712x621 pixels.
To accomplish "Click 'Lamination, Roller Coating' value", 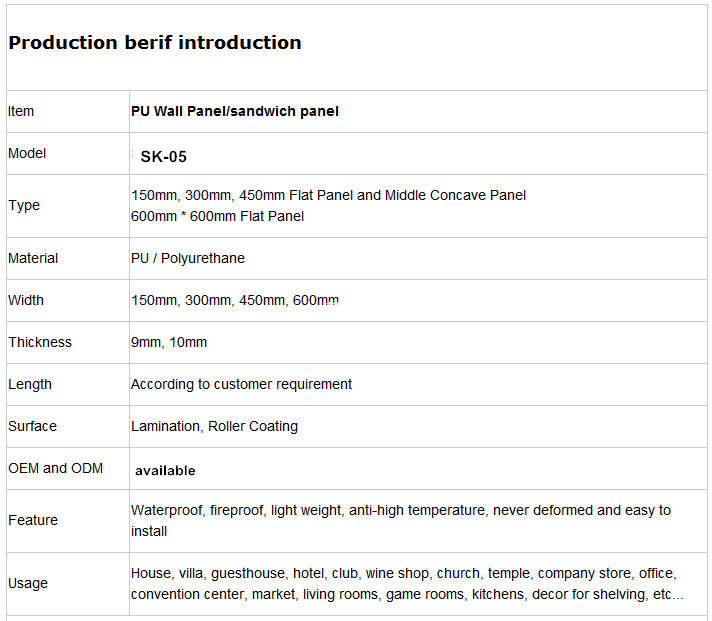I will [214, 426].
